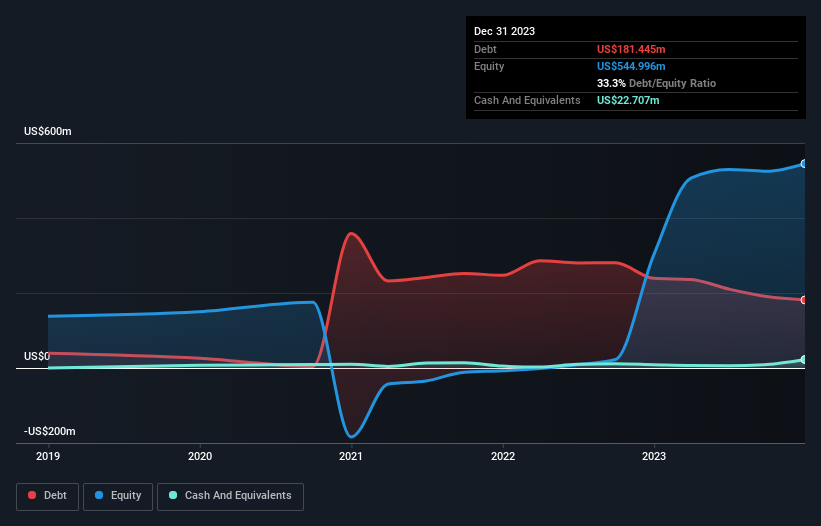
Task: Click the Debt endpoint marker at Dec 2023
Action: click(x=804, y=300)
